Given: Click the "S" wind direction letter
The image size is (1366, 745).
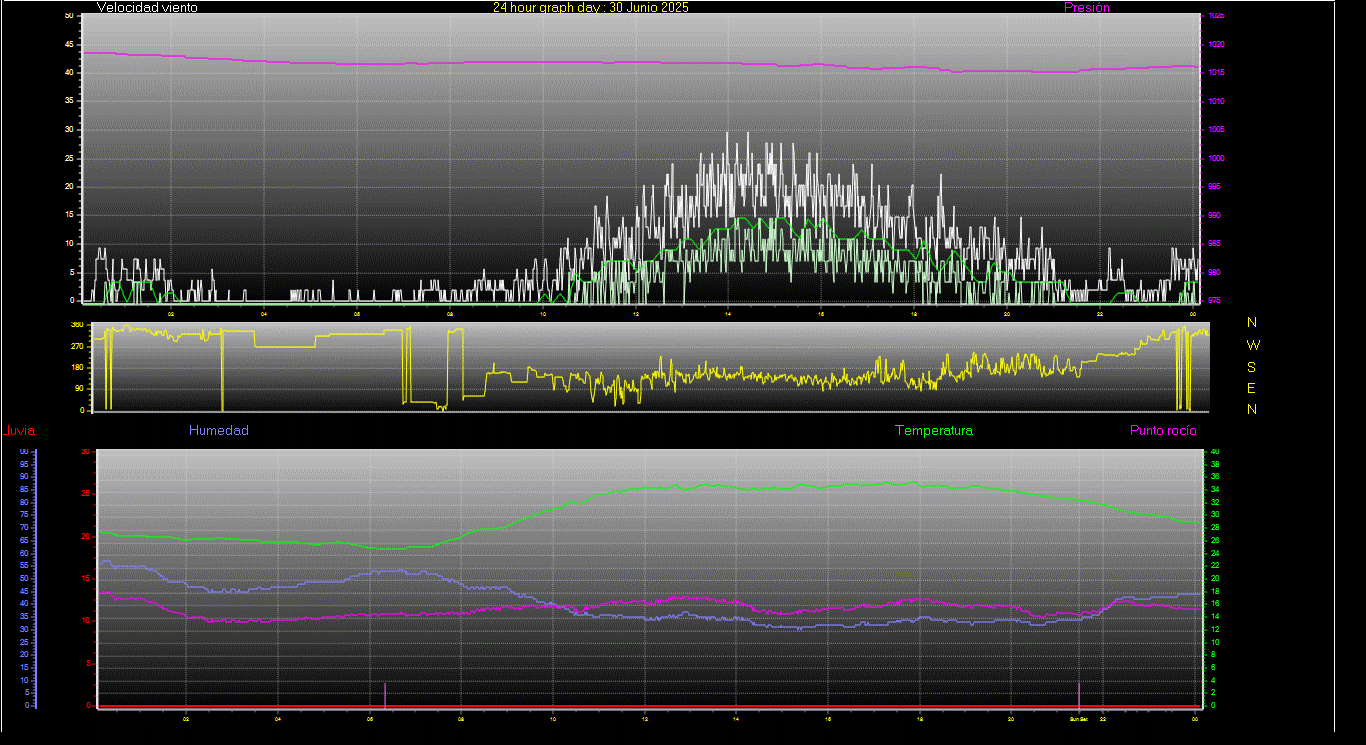Looking at the screenshot, I should [x=1252, y=367].
